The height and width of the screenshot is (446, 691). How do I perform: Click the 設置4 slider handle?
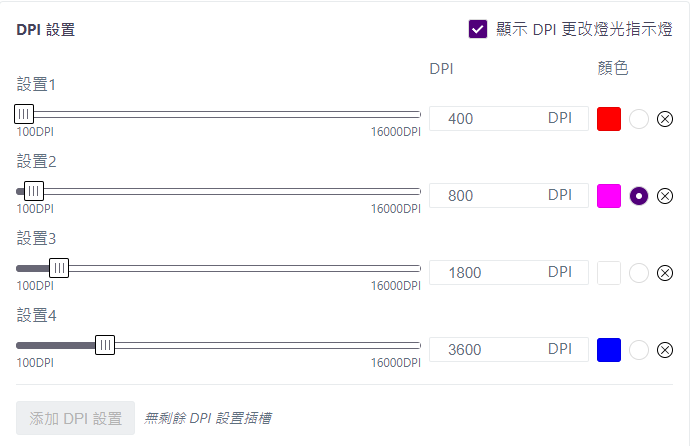click(105, 345)
